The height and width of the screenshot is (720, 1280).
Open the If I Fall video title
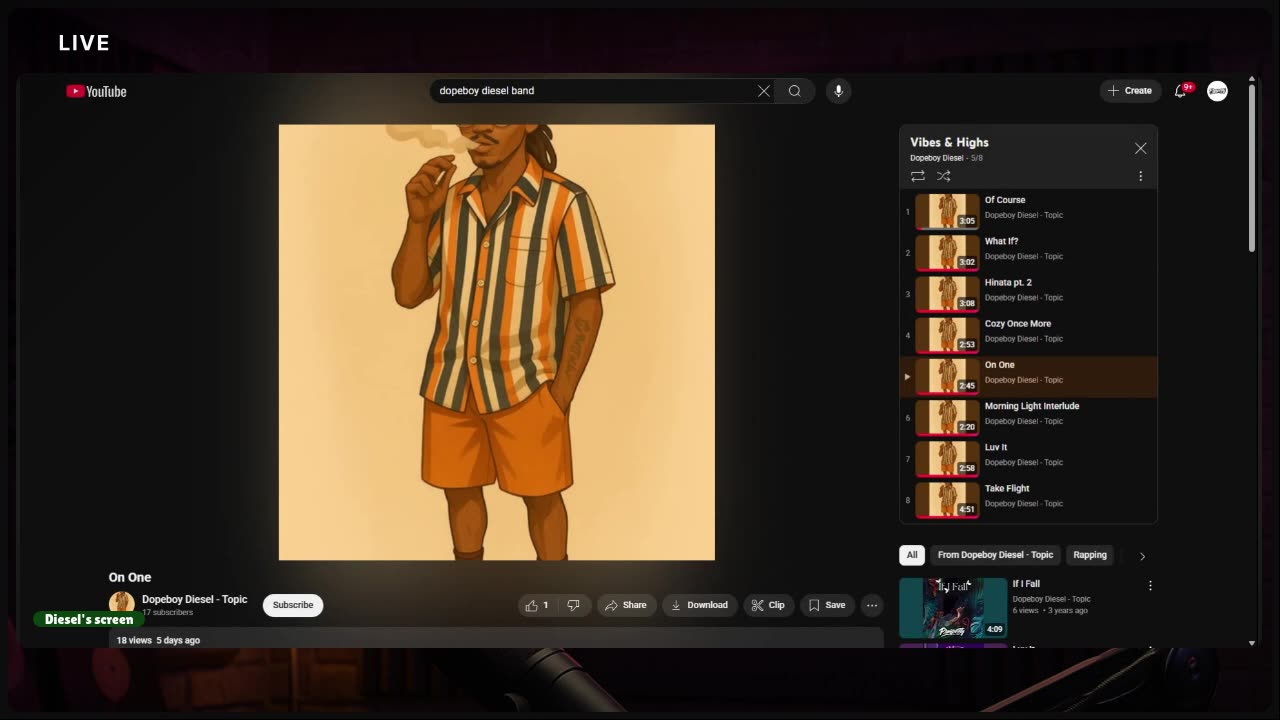(1026, 584)
